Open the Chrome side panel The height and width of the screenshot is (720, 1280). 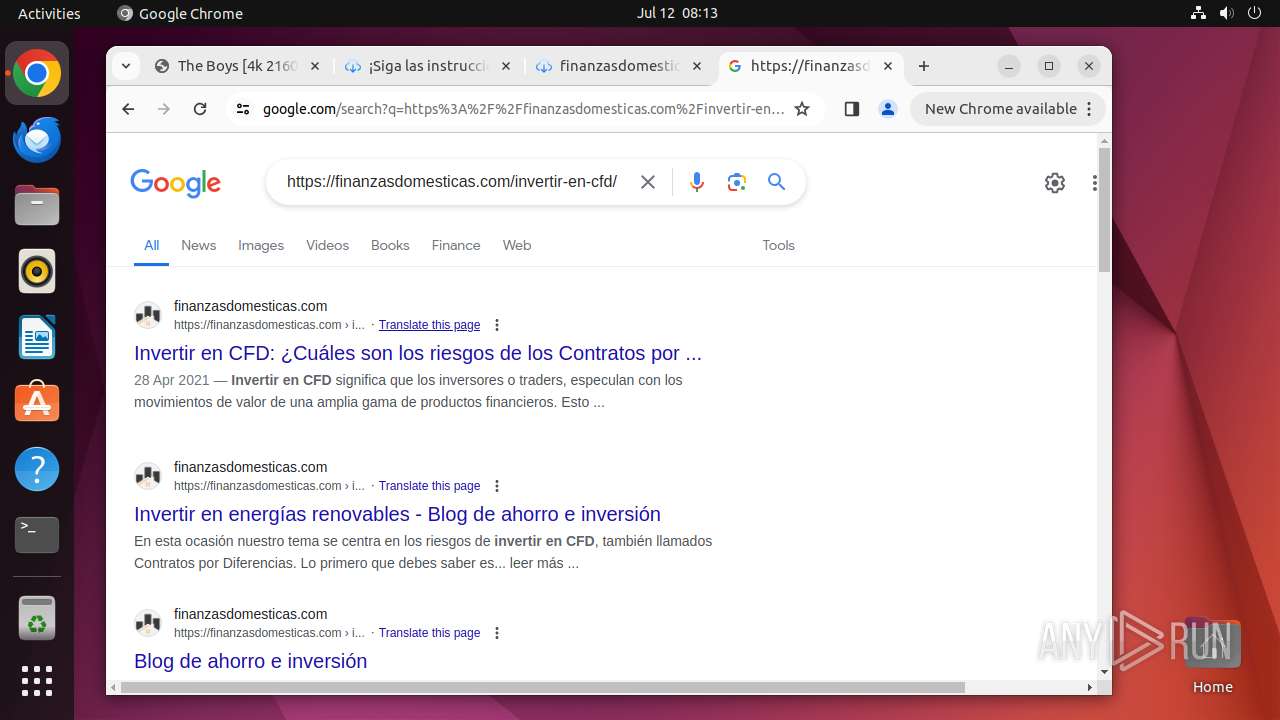852,109
